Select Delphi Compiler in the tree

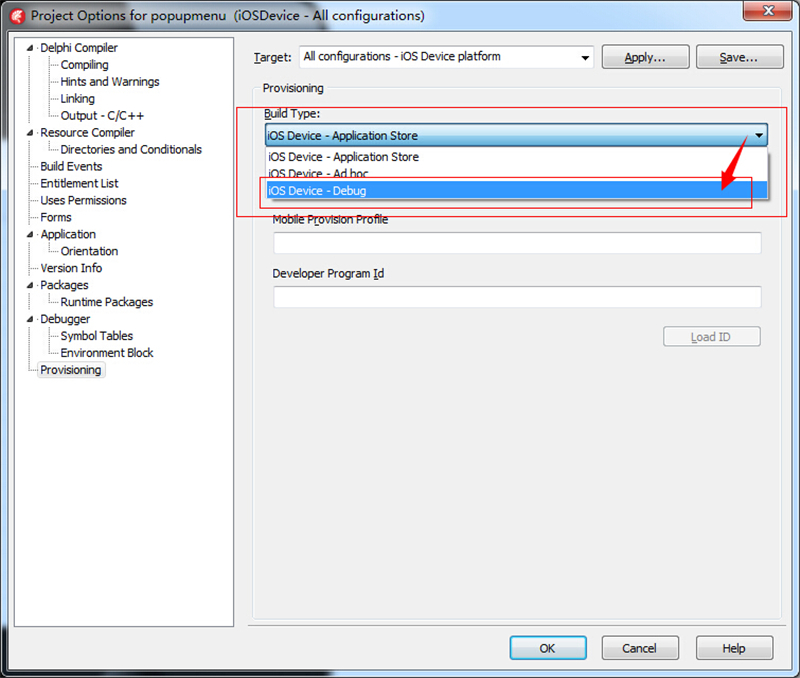tap(79, 48)
